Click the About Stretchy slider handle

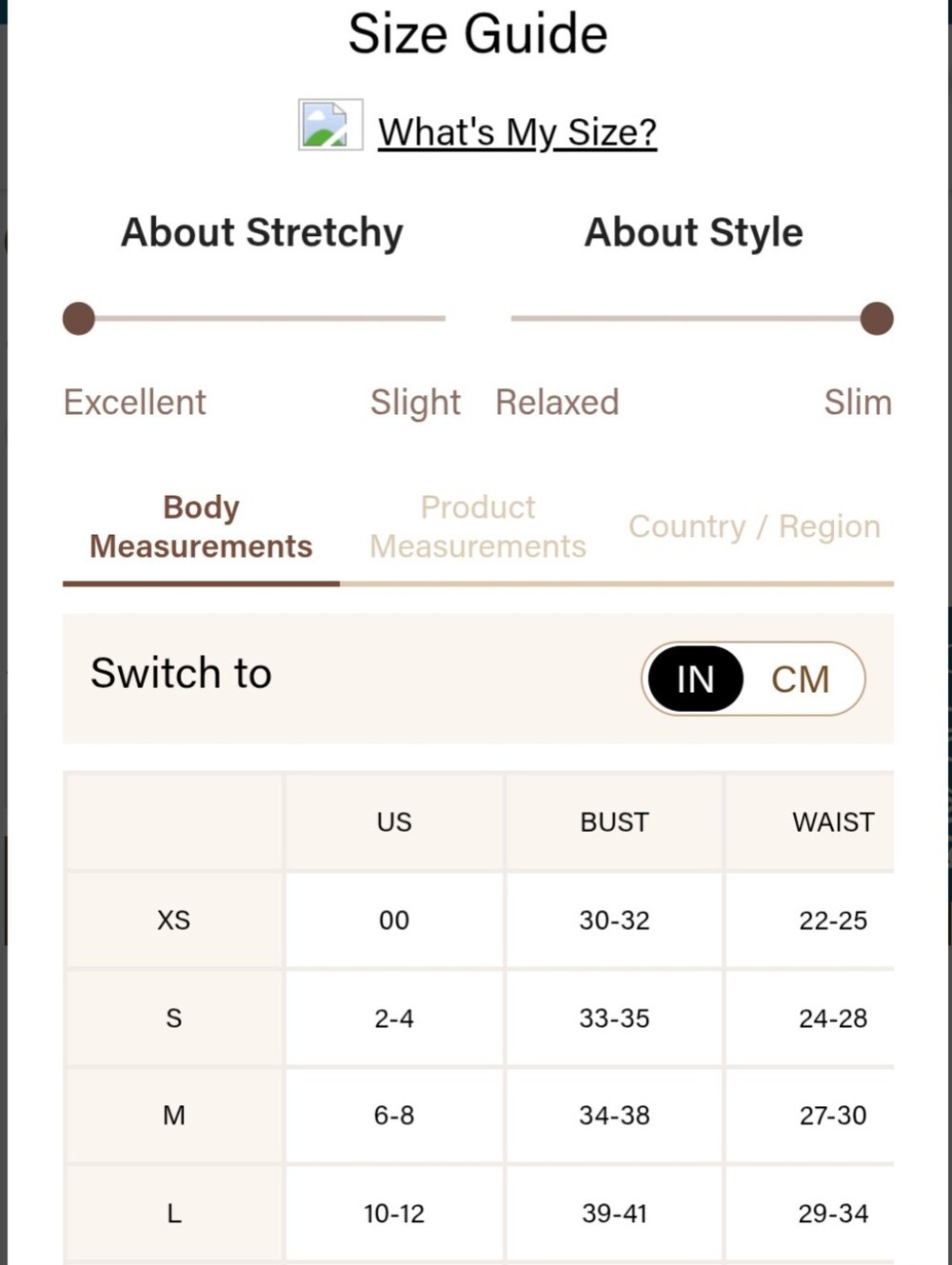tap(79, 319)
